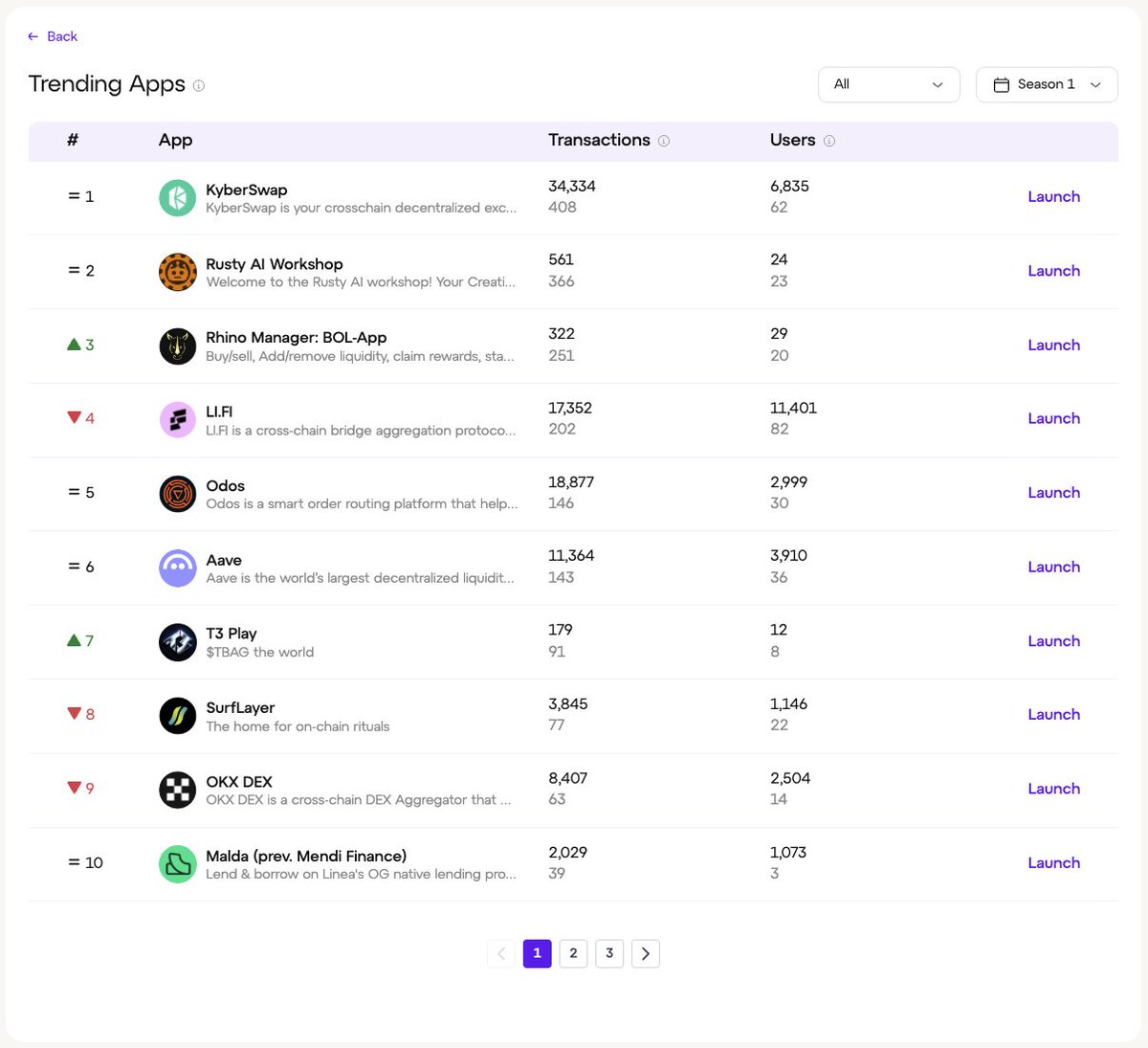Launch the Aave app

[x=1053, y=567]
